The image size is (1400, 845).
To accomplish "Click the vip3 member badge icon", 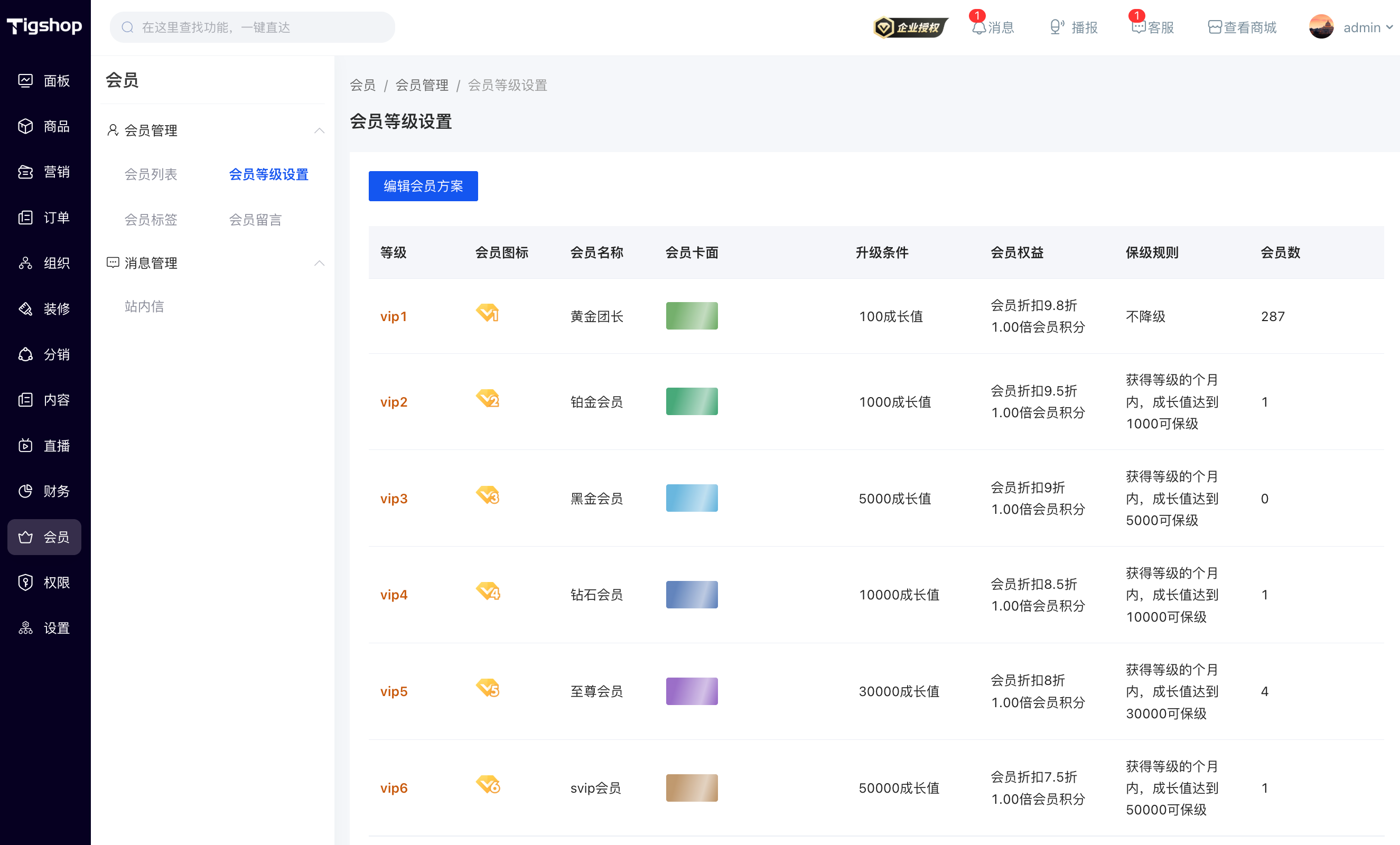I will (x=488, y=495).
